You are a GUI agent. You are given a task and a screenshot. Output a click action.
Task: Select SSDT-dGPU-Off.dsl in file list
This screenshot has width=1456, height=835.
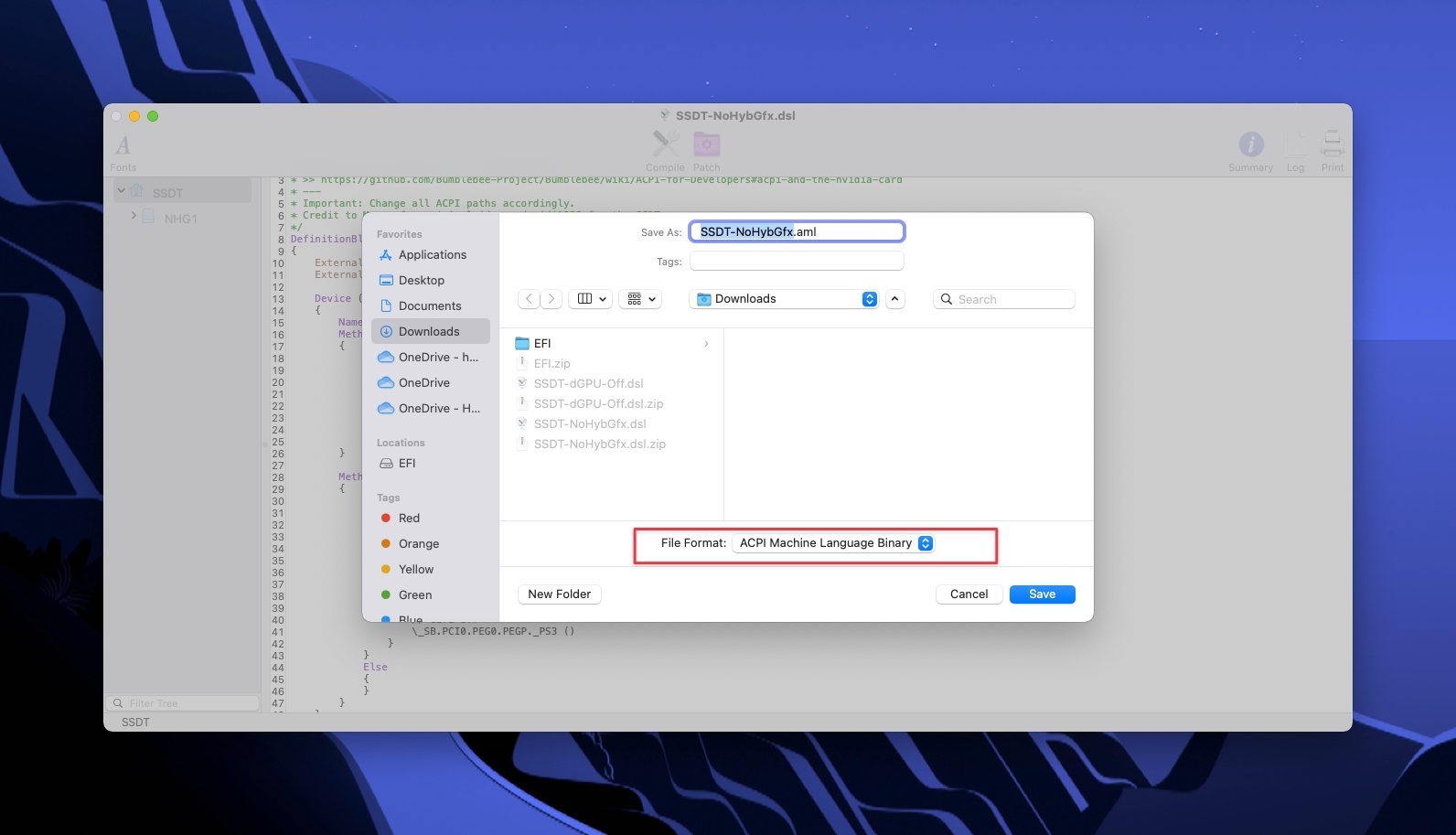click(x=612, y=384)
